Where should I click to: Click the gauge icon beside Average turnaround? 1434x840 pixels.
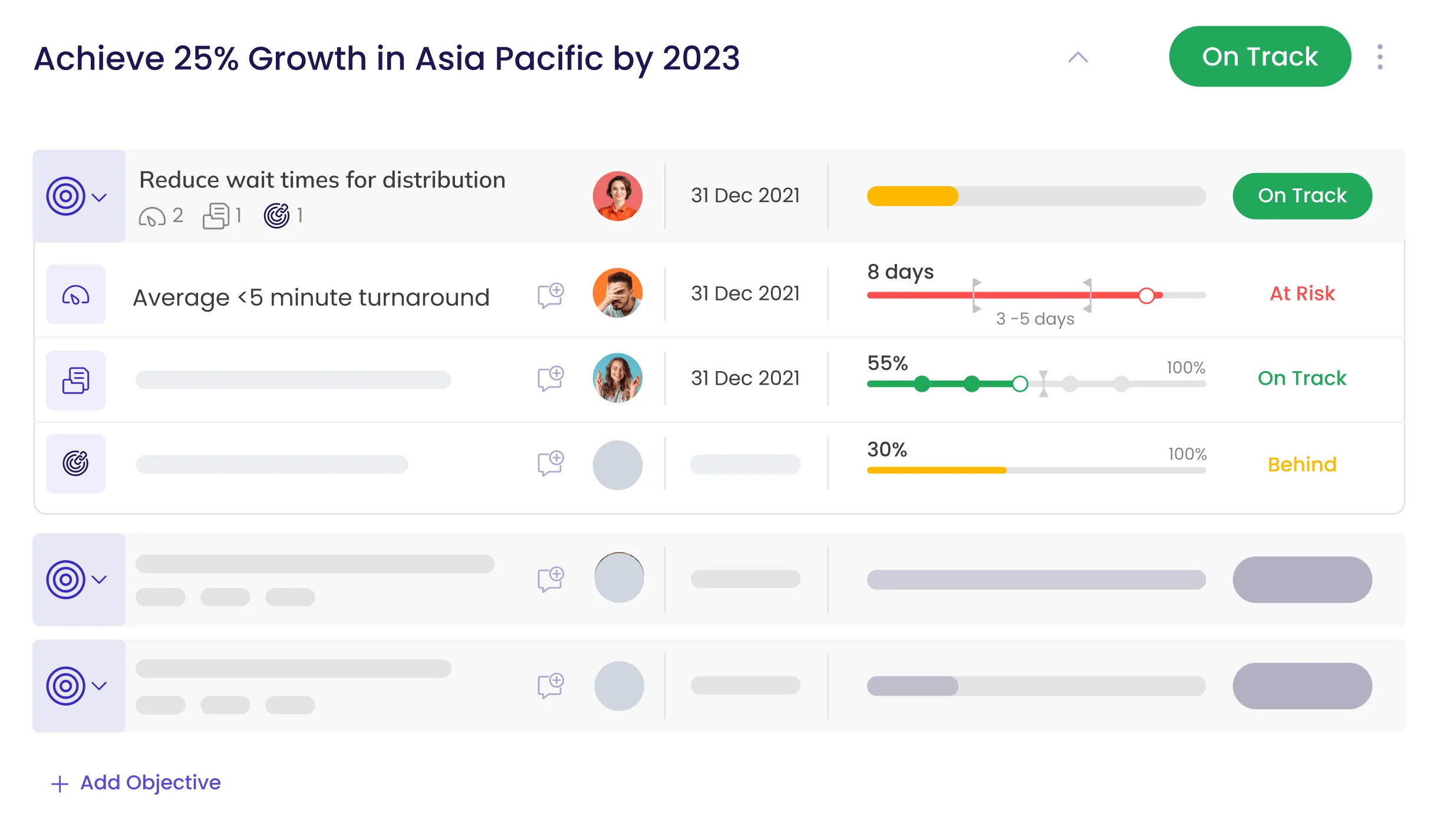[x=75, y=295]
